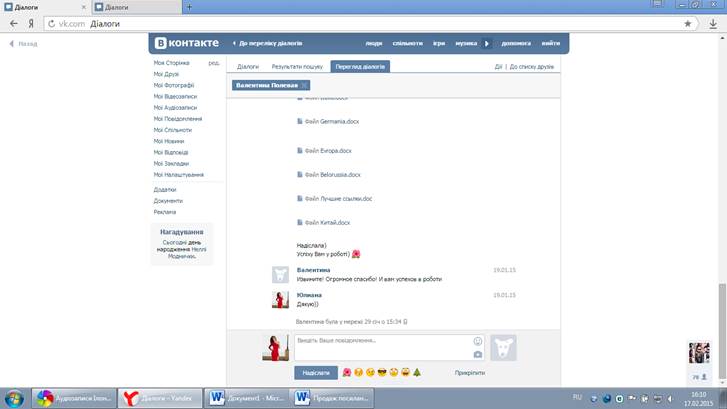Open the emoji smiley picker in the message box
This screenshot has width=727, height=409.
(x=478, y=341)
